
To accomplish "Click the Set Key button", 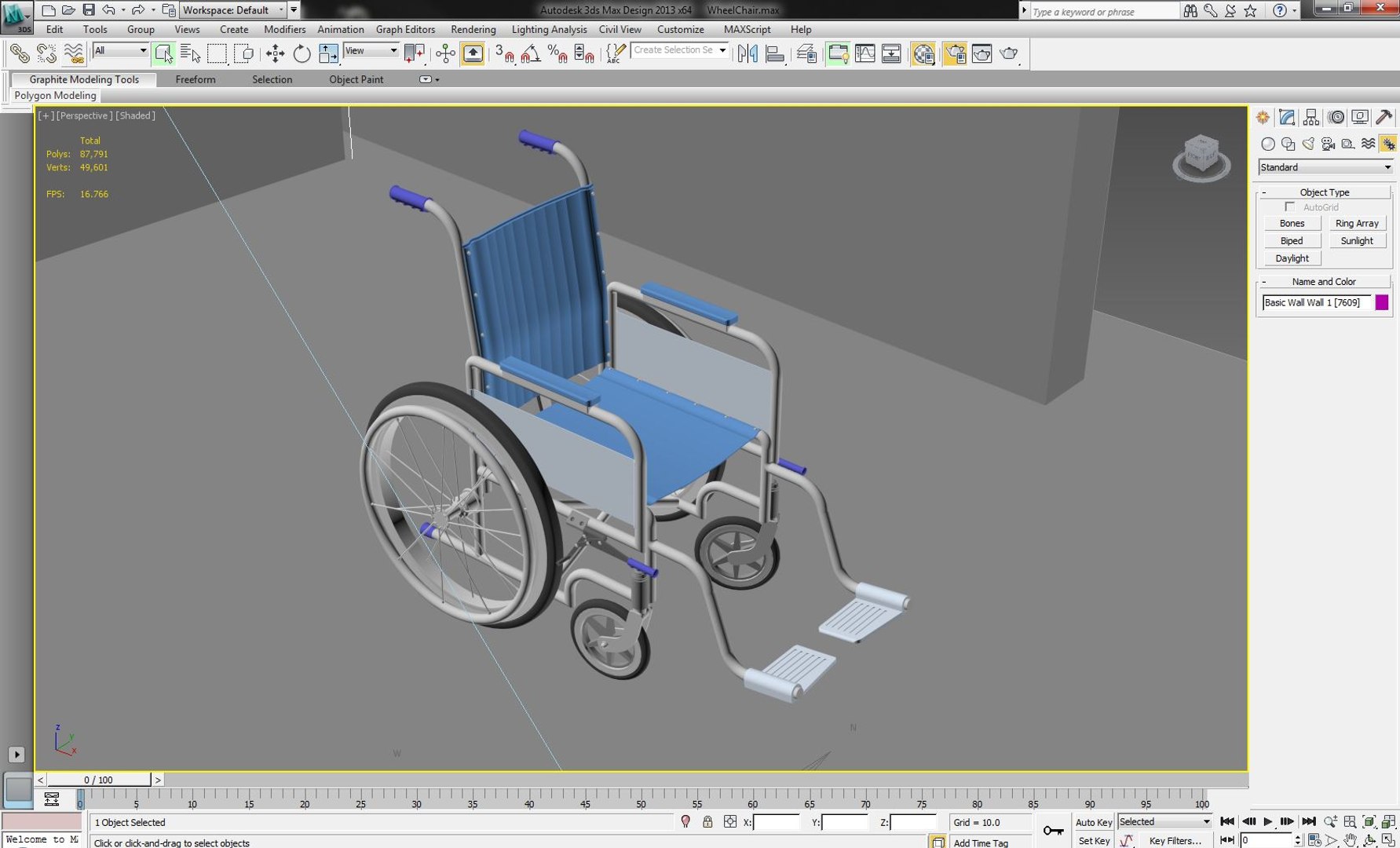I will pyautogui.click(x=1093, y=840).
